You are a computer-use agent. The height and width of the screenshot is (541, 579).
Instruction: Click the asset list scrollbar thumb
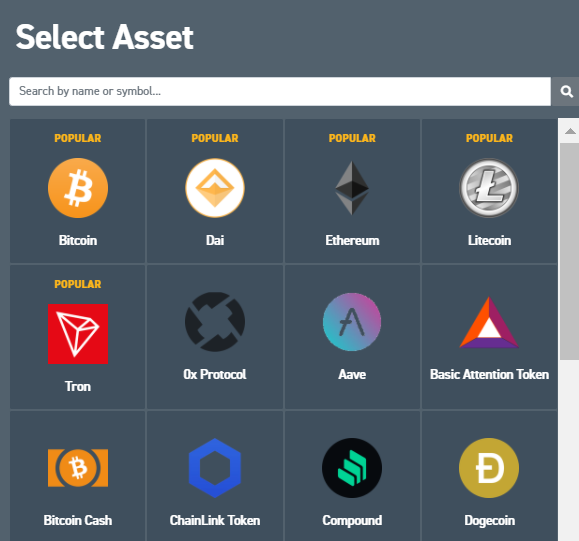coord(569,251)
